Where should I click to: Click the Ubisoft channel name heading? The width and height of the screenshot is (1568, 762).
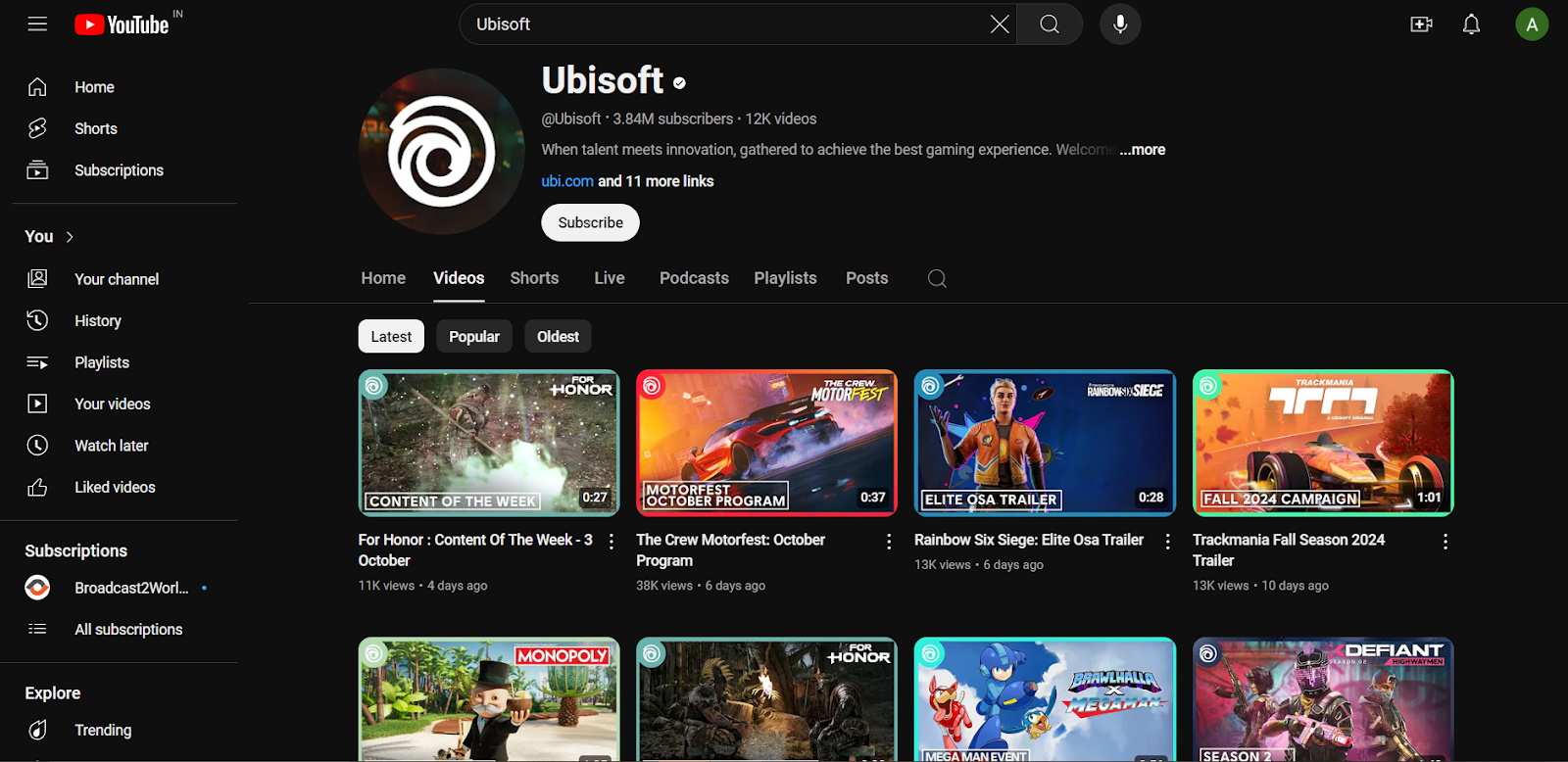coord(603,80)
